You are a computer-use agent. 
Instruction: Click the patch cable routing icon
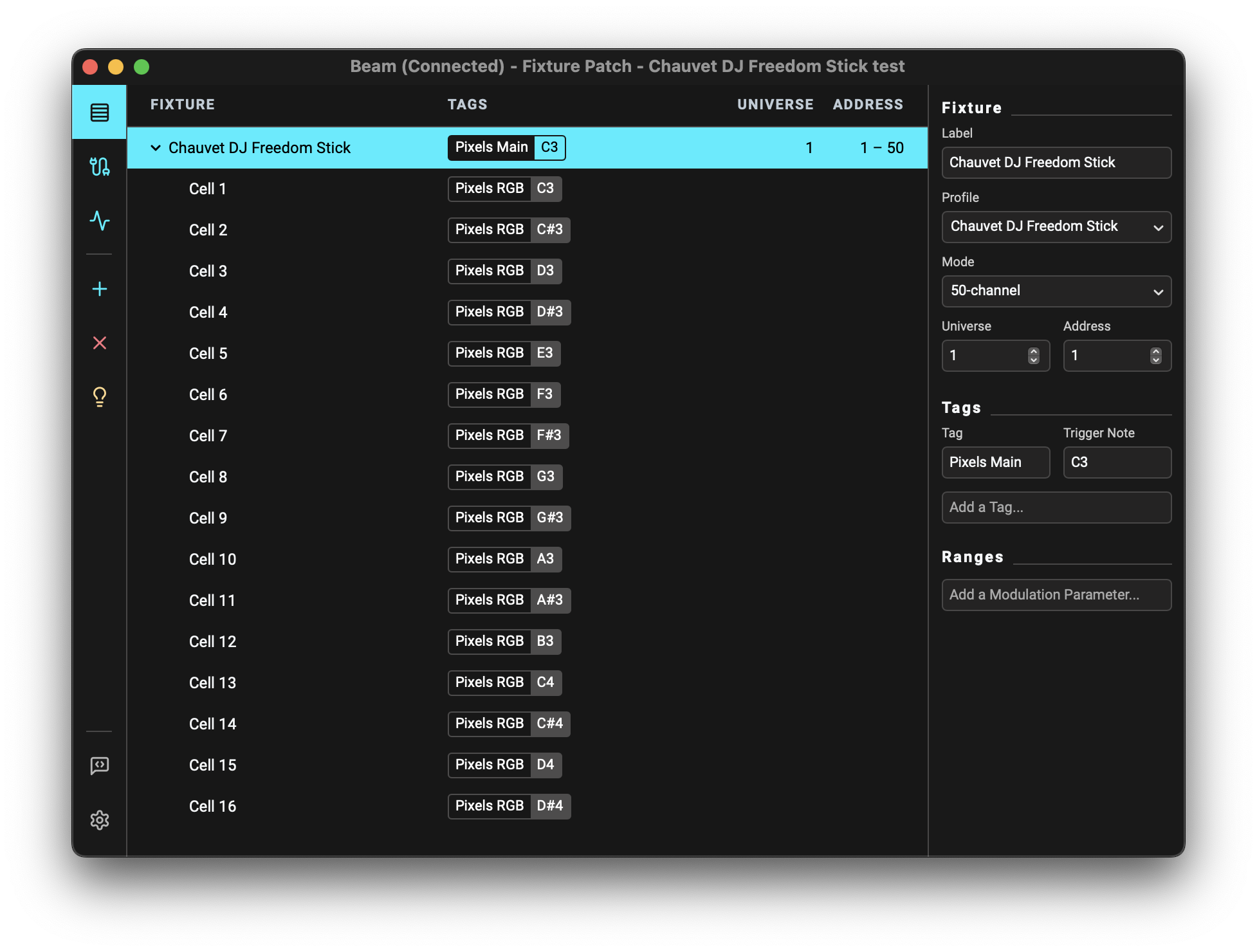99,167
